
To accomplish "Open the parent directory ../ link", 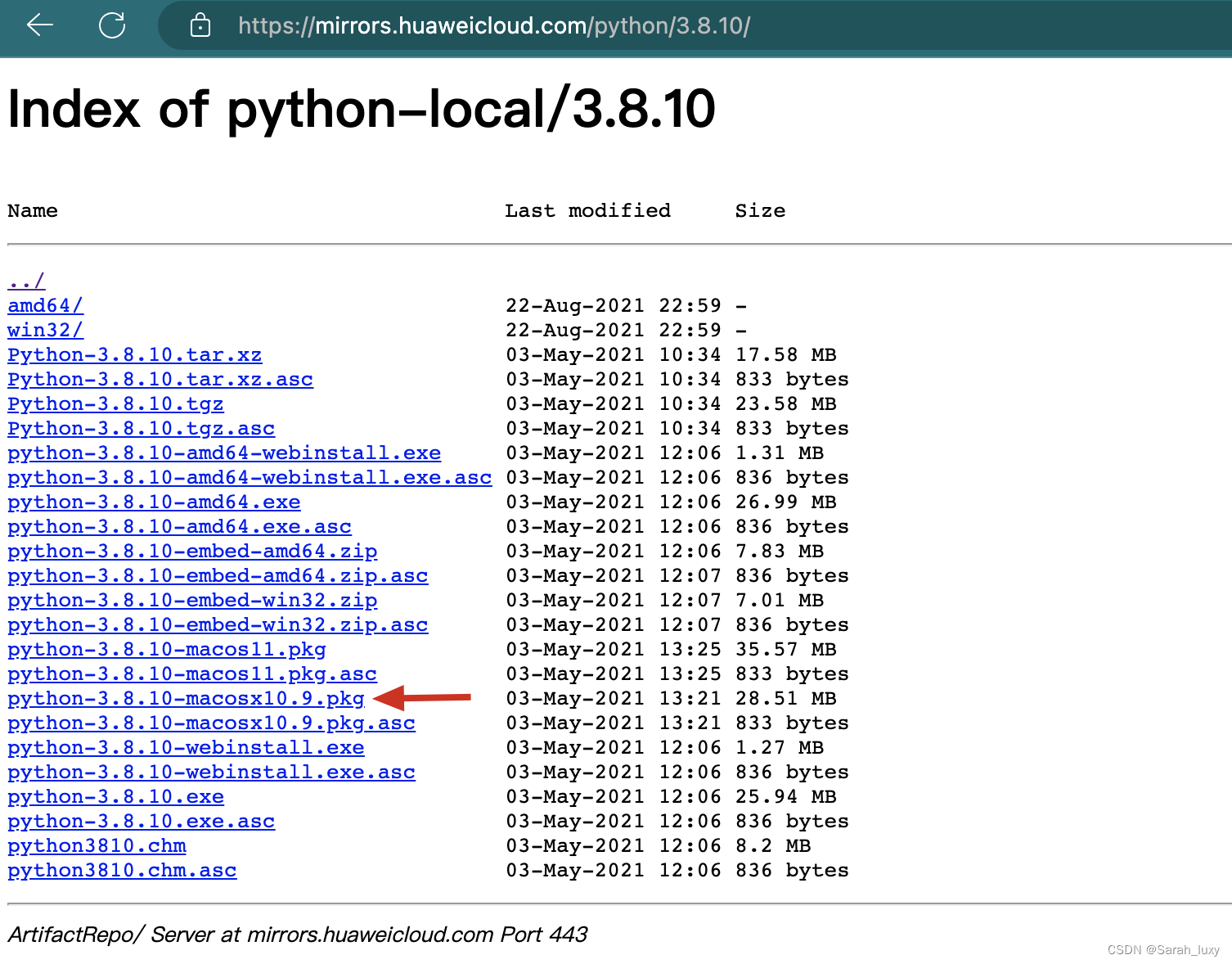I will pyautogui.click(x=26, y=282).
